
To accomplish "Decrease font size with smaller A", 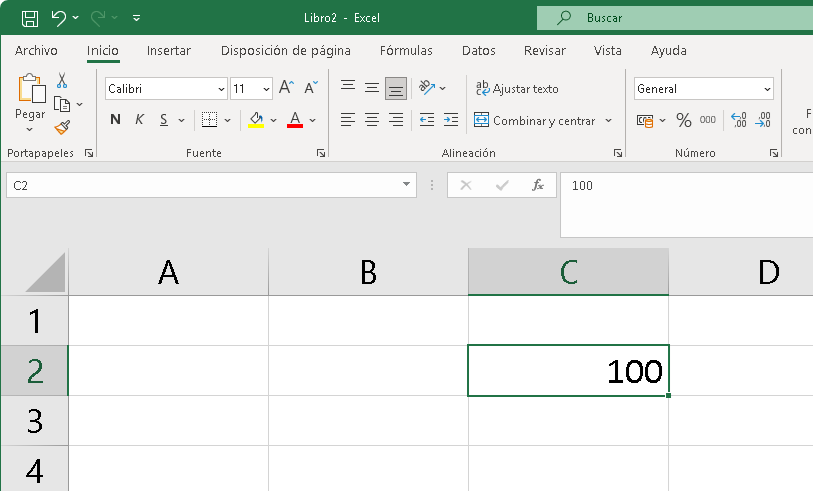I will point(311,87).
